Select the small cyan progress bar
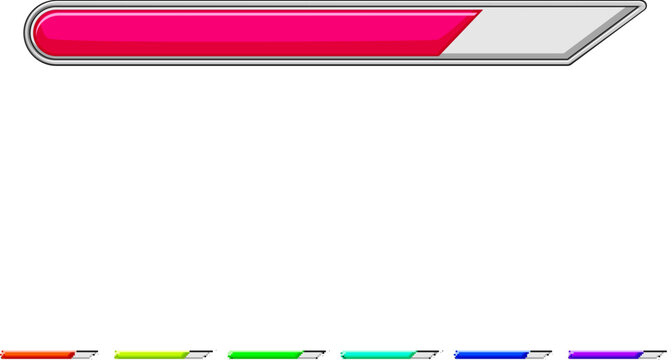This screenshot has height=360, width=672. tap(390, 354)
